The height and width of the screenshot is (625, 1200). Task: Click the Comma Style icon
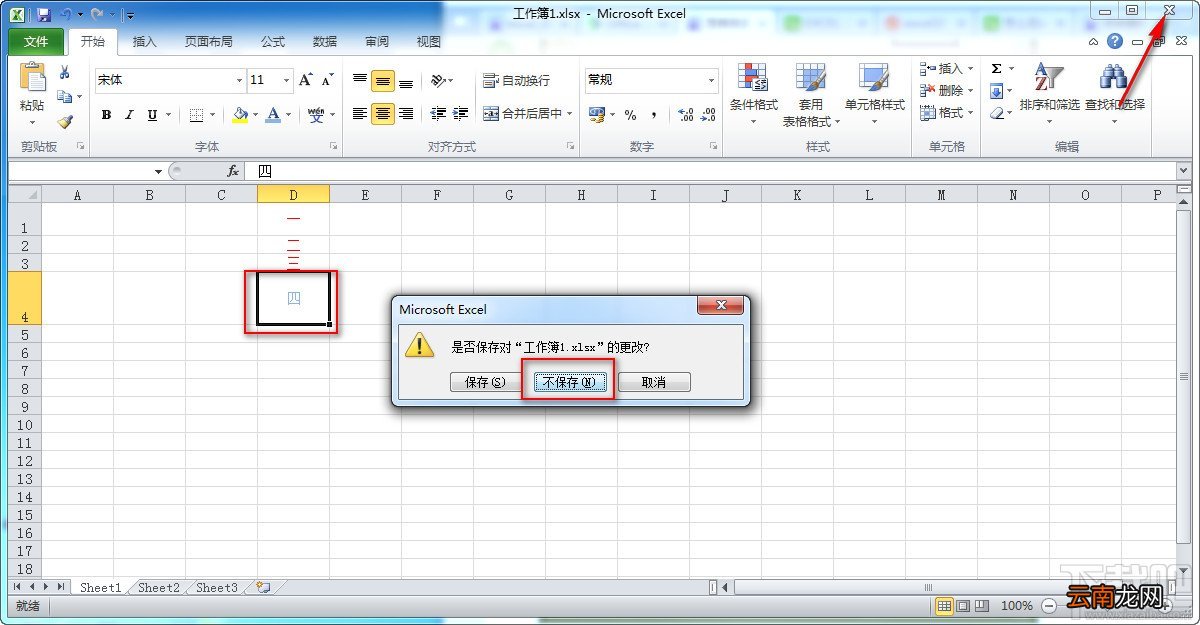[x=654, y=115]
